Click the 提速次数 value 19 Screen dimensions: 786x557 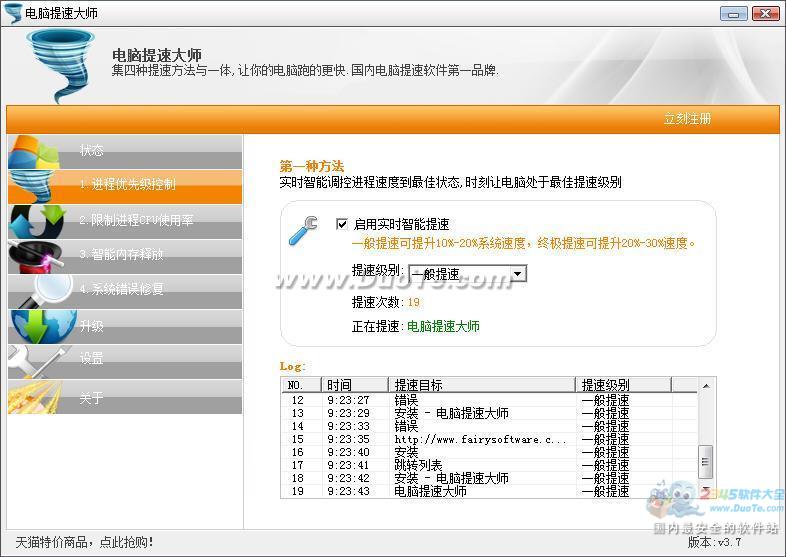pyautogui.click(x=414, y=302)
